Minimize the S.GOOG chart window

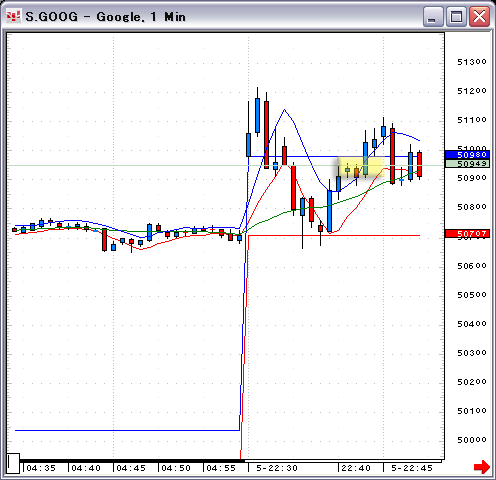[433, 16]
